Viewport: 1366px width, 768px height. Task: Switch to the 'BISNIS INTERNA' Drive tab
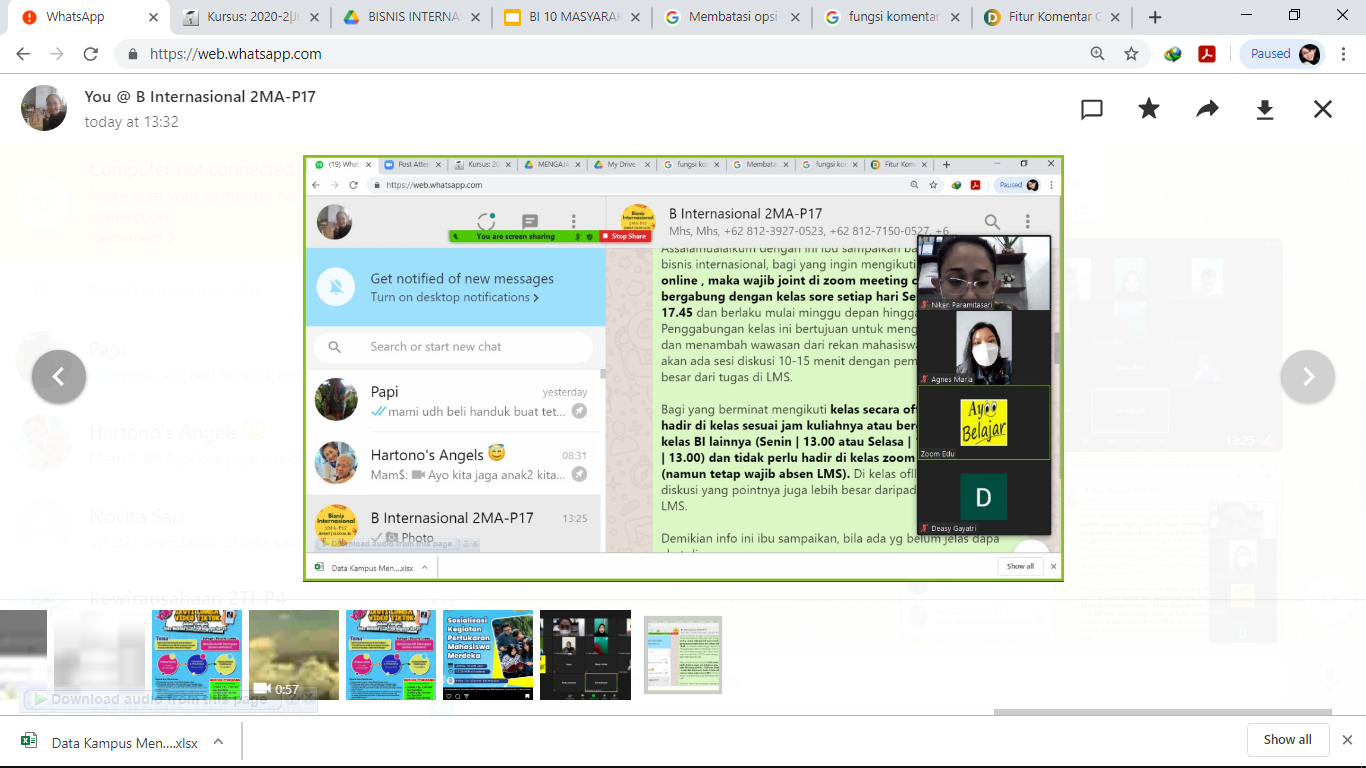pos(410,17)
